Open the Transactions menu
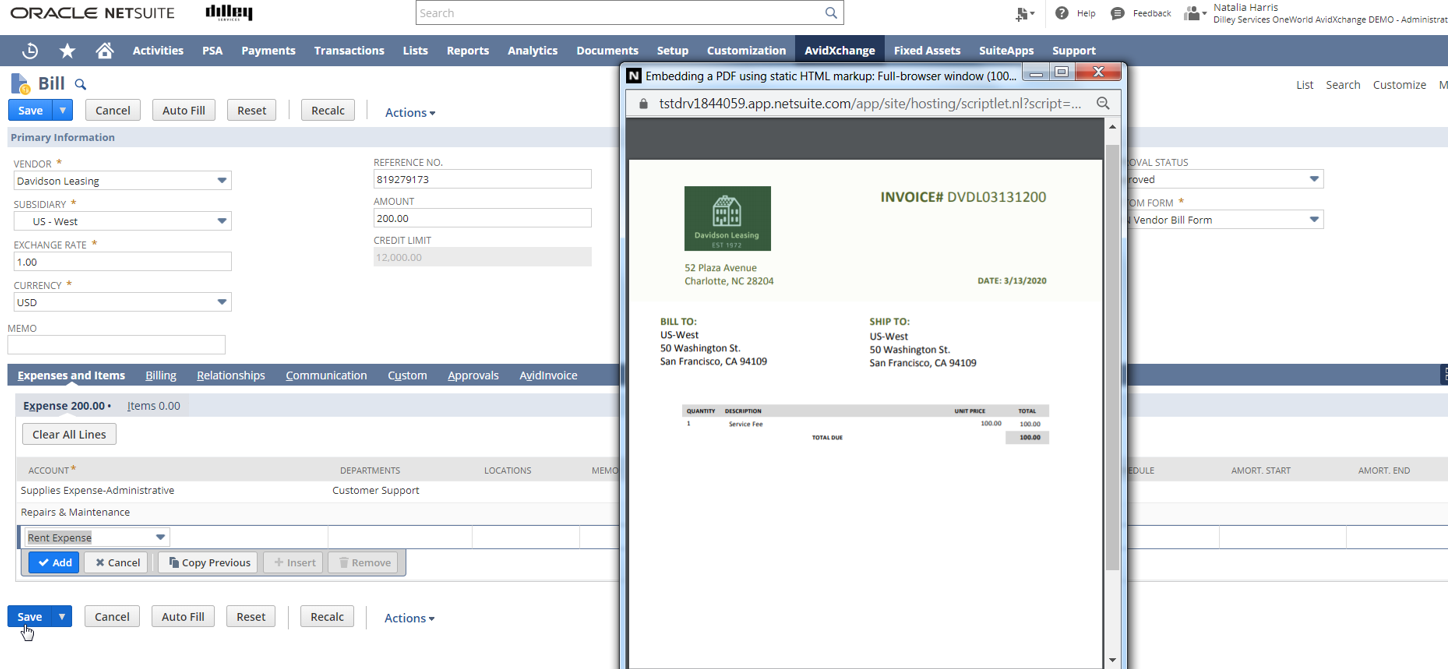The width and height of the screenshot is (1448, 669). tap(349, 50)
